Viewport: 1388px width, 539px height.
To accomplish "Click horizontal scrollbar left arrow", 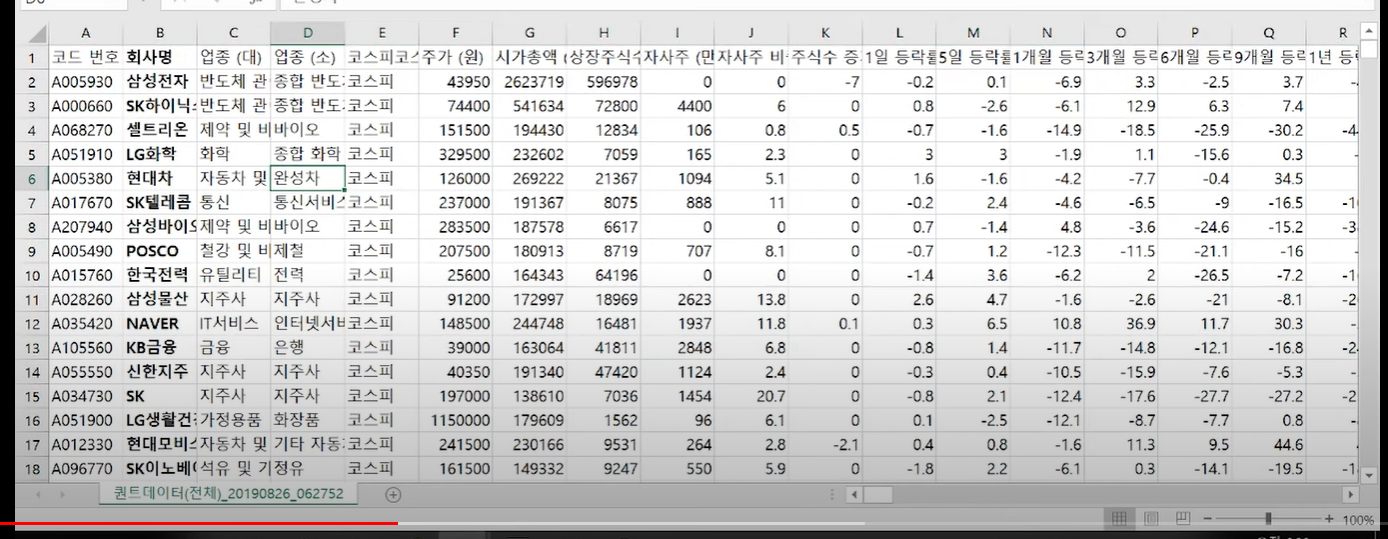I will [x=853, y=495].
